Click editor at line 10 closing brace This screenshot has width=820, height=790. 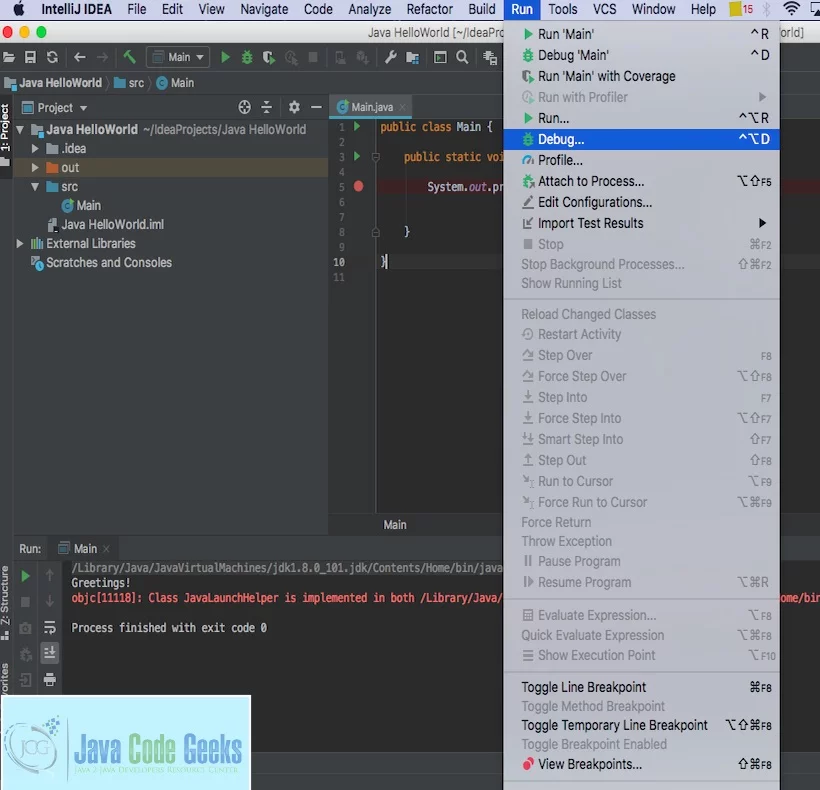pyautogui.click(x=383, y=261)
